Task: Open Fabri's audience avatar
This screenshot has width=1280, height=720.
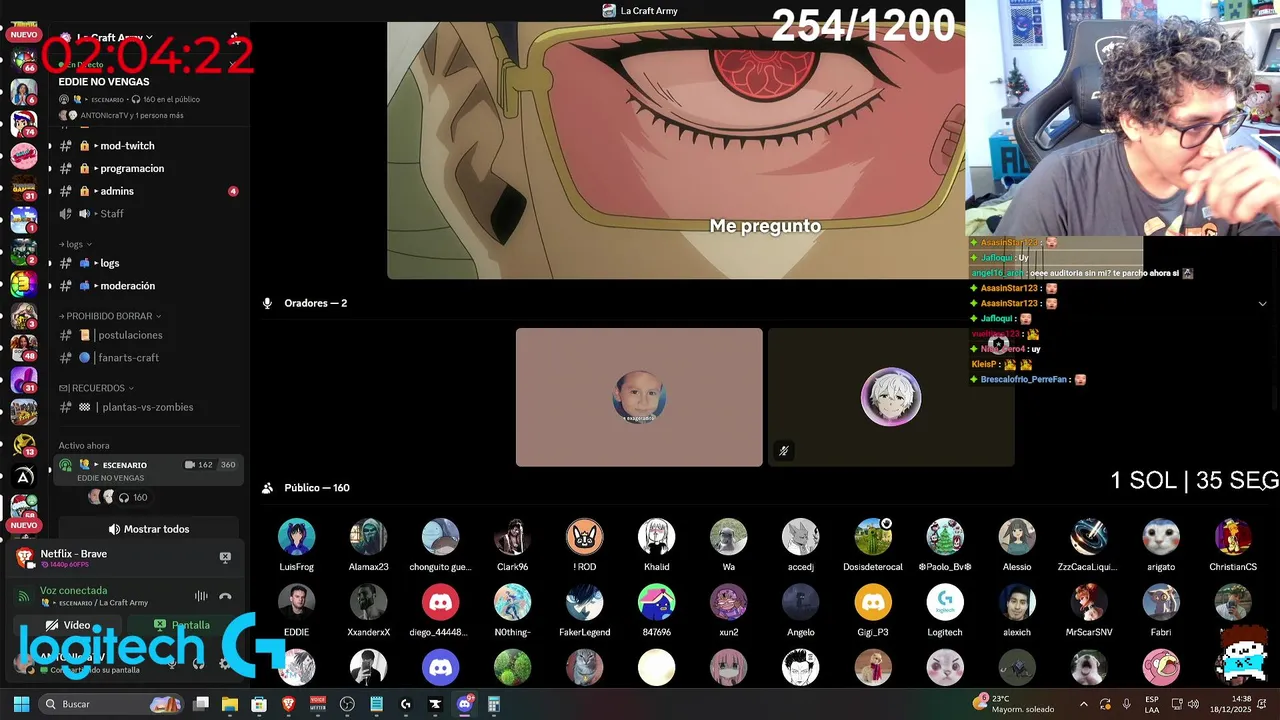Action: 1161,603
